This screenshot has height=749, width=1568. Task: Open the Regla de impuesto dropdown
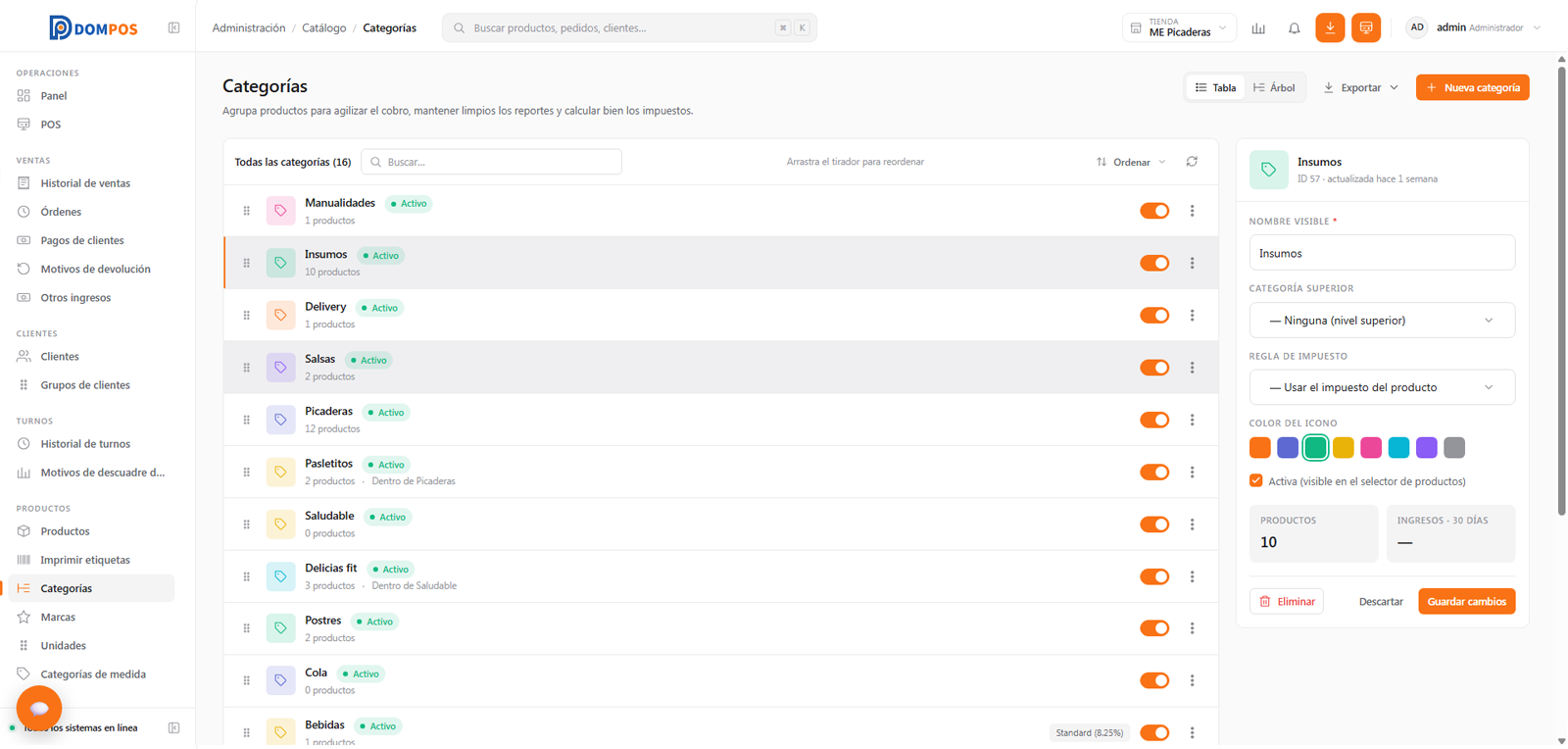click(1382, 387)
